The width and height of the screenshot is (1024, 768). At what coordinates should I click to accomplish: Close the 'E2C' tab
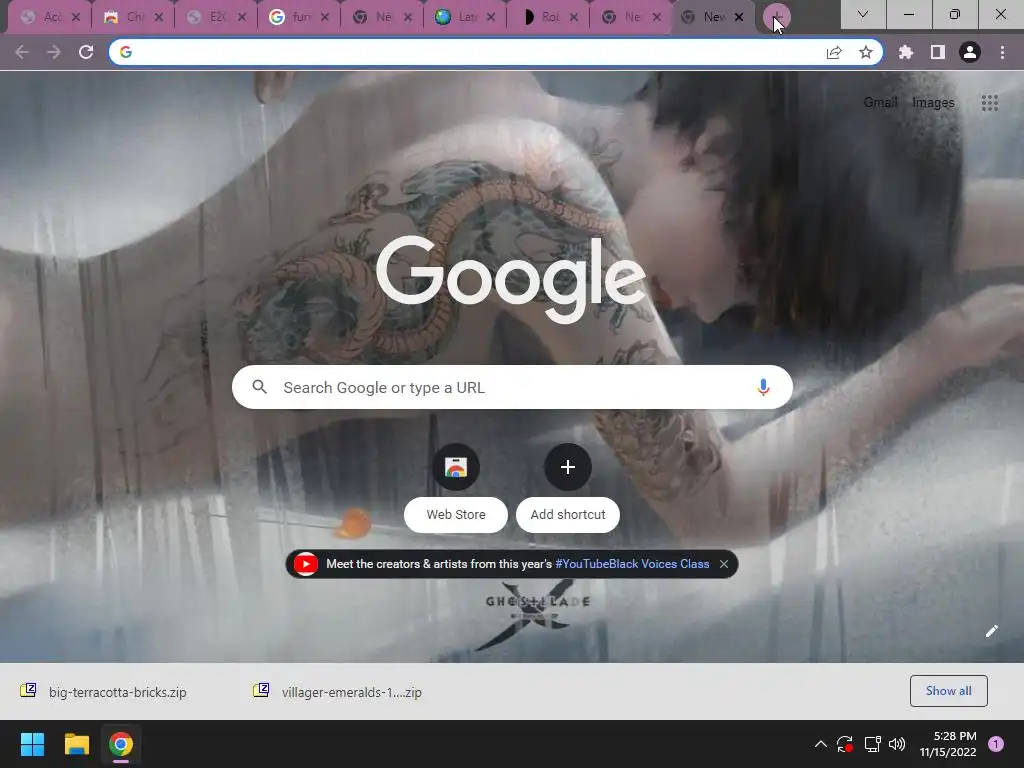[242, 17]
